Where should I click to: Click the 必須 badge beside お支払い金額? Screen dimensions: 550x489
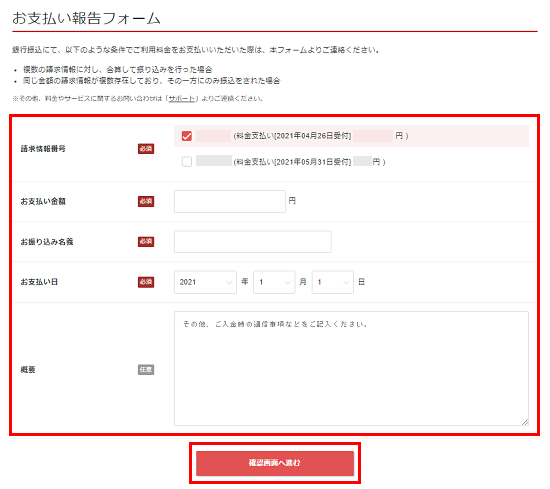point(146,201)
